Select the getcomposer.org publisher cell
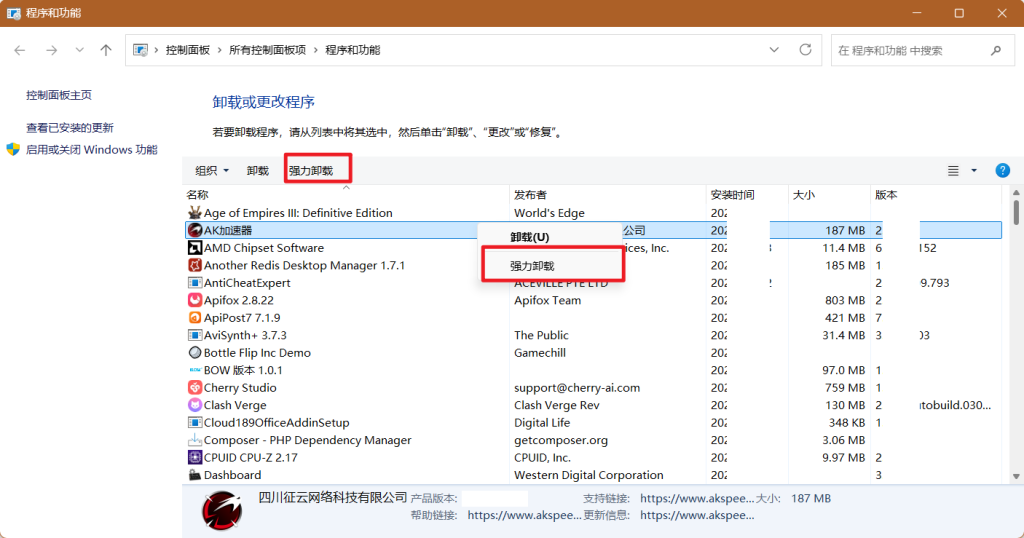The height and width of the screenshot is (538, 1024). (561, 440)
